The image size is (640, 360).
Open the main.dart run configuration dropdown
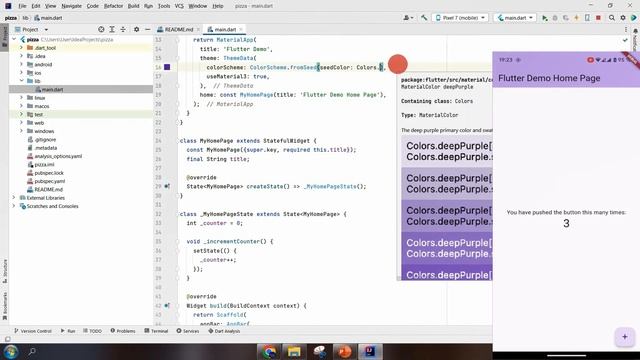[x=515, y=18]
